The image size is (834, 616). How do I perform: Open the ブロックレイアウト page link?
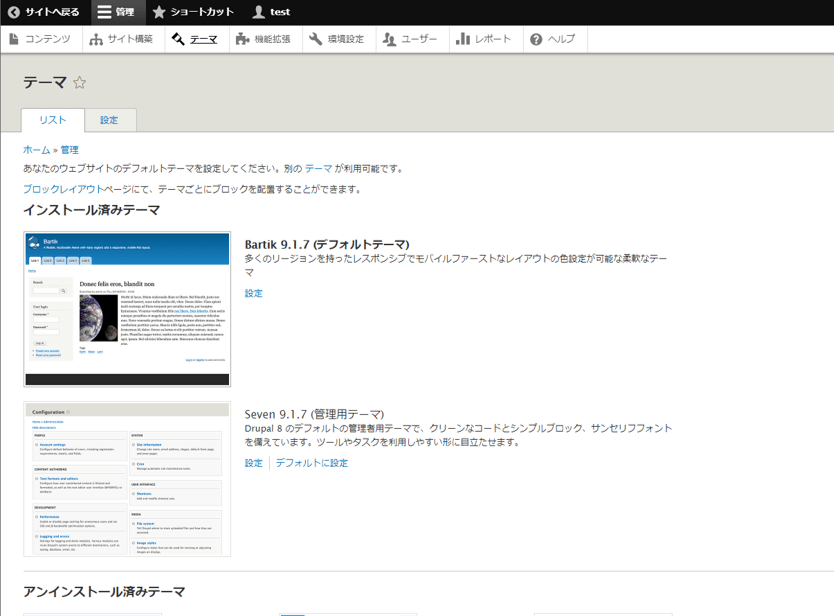(x=63, y=189)
